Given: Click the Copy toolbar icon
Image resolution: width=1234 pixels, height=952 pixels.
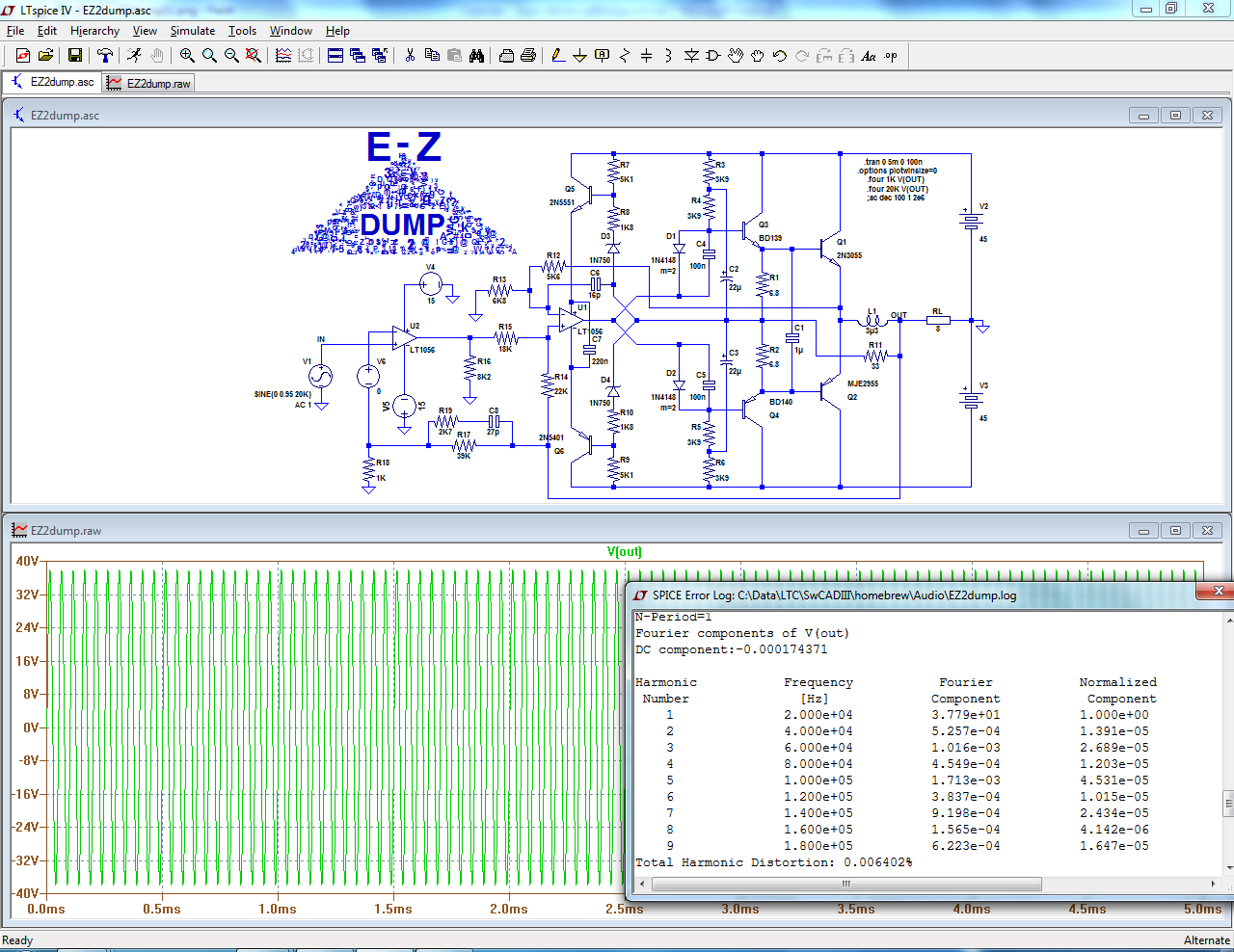Looking at the screenshot, I should click(x=432, y=56).
